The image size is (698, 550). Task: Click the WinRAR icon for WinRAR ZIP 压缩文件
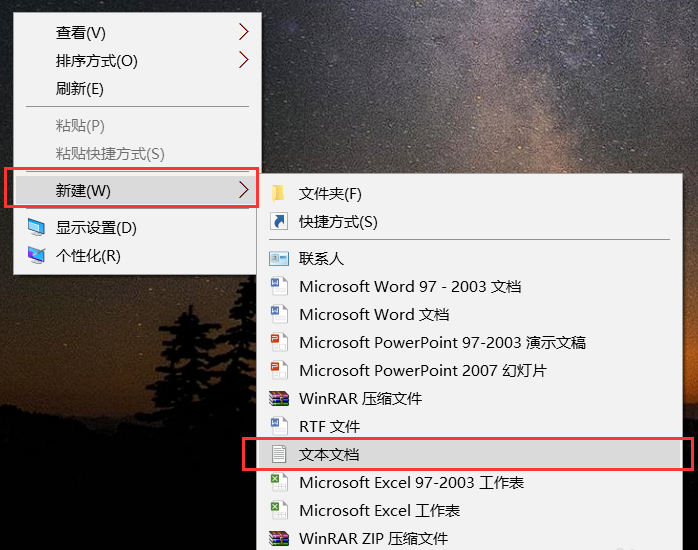pos(279,538)
